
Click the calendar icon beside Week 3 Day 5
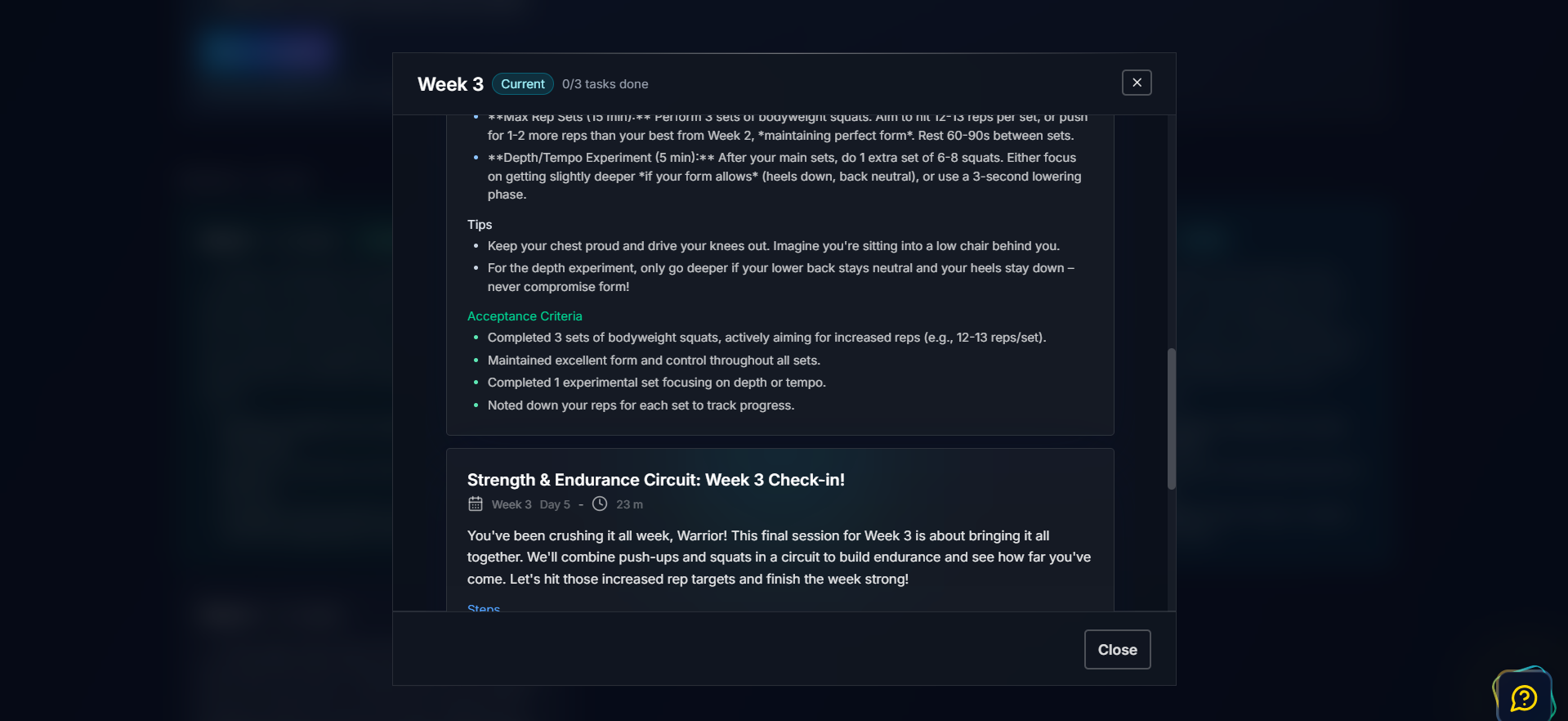pyautogui.click(x=476, y=504)
